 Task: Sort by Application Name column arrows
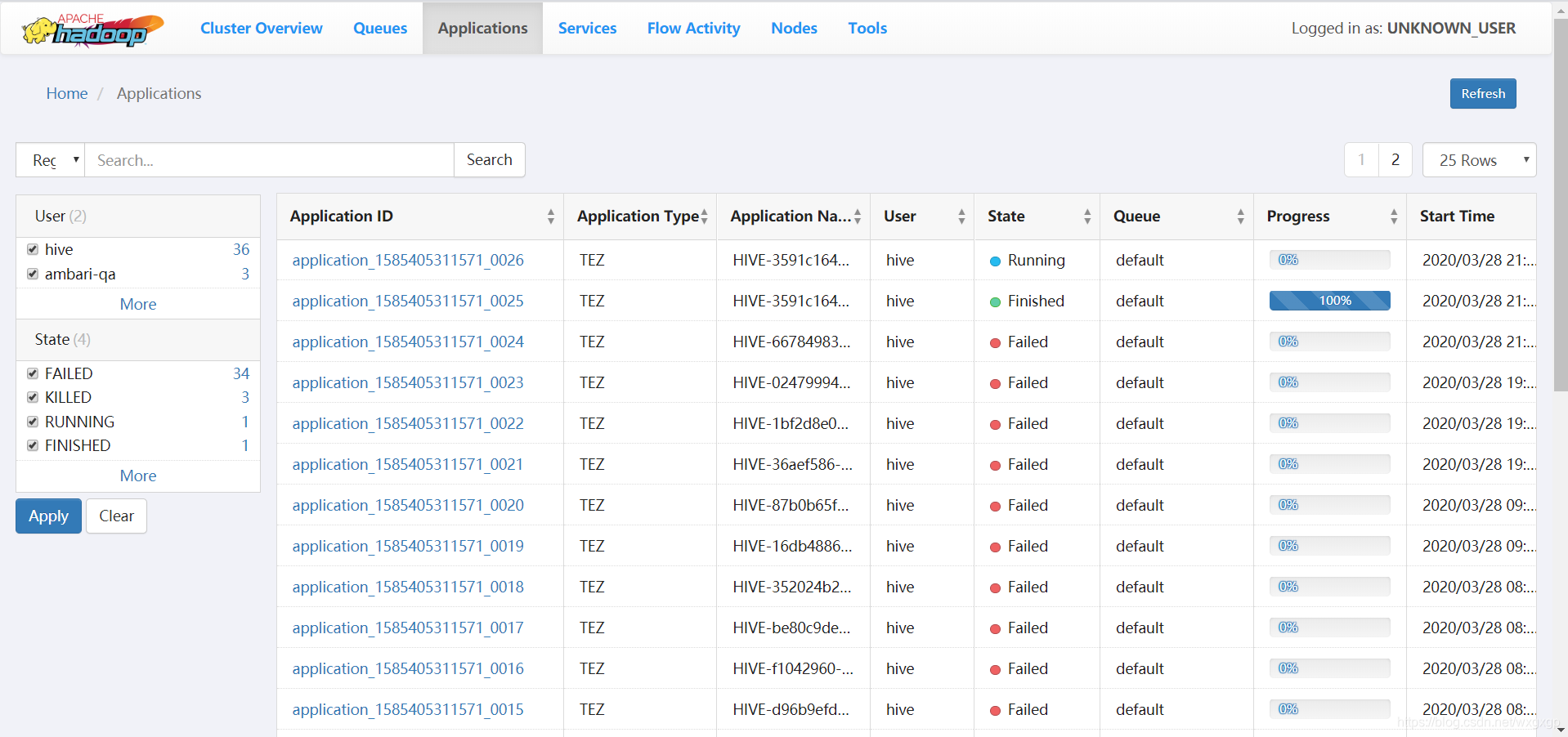[858, 217]
